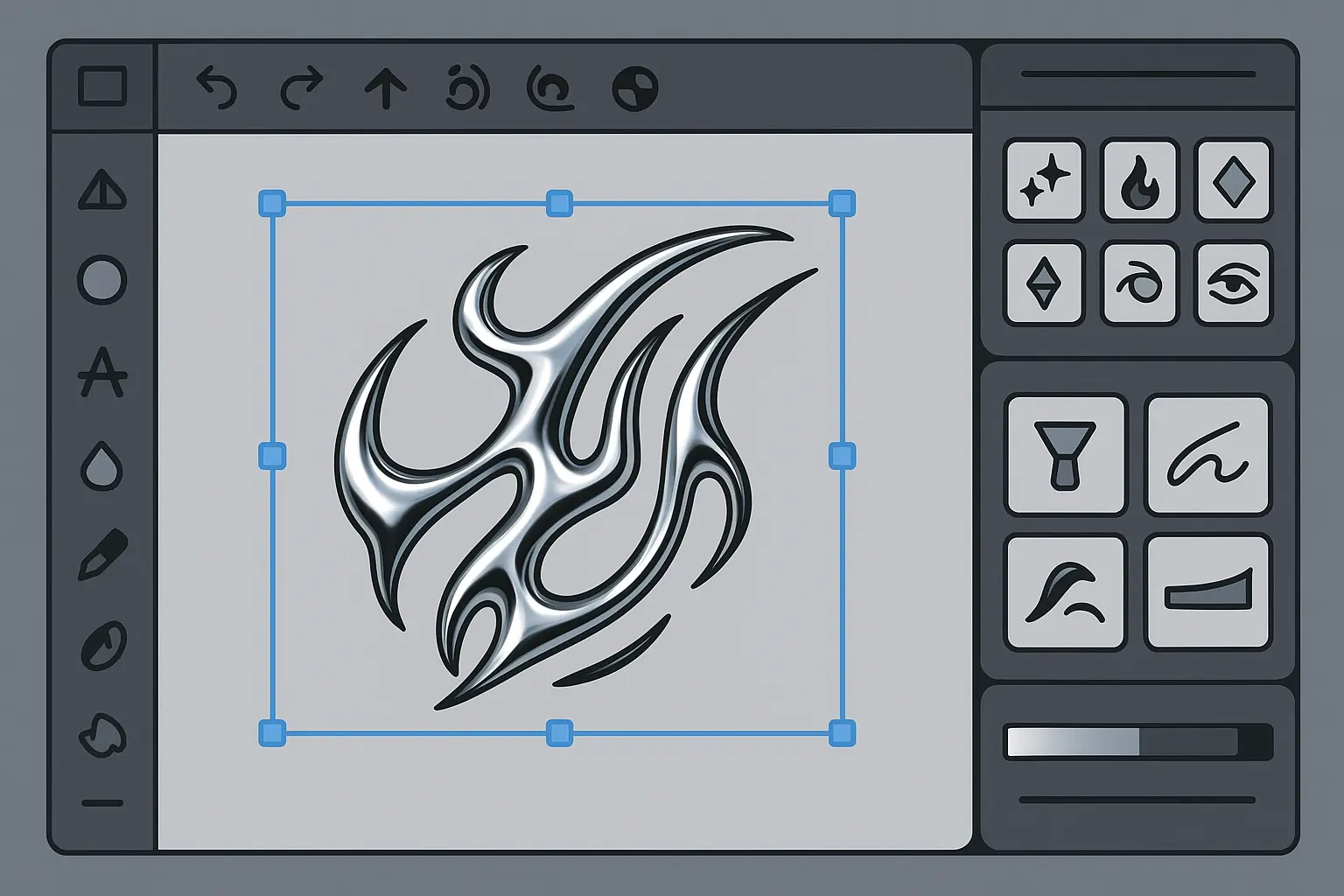Choose the tapered wedge brush preset
The width and height of the screenshot is (1344, 896).
1207,592
